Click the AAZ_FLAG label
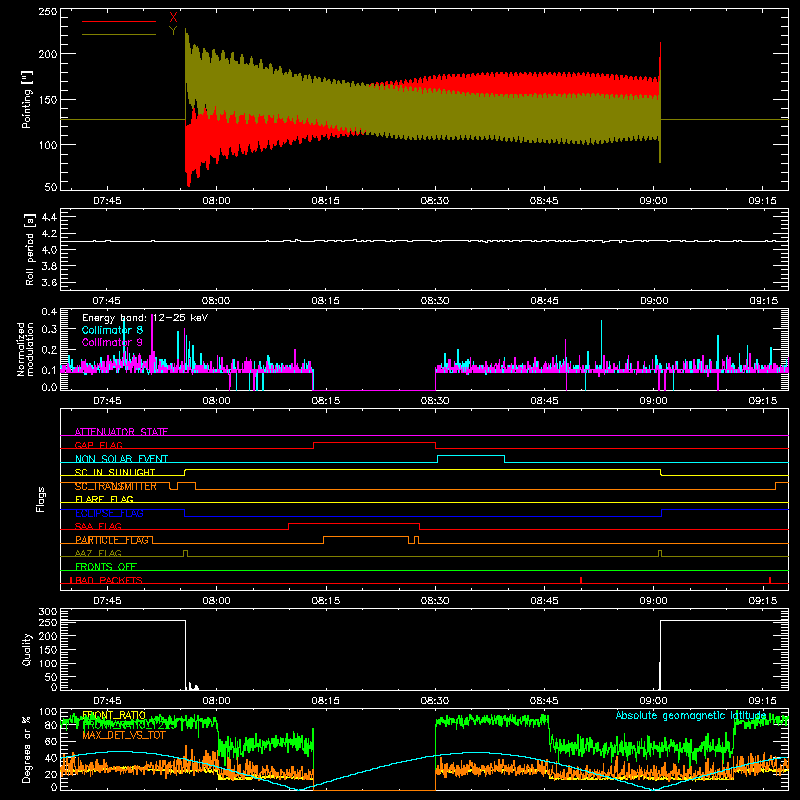This screenshot has width=800, height=800. [x=98, y=553]
